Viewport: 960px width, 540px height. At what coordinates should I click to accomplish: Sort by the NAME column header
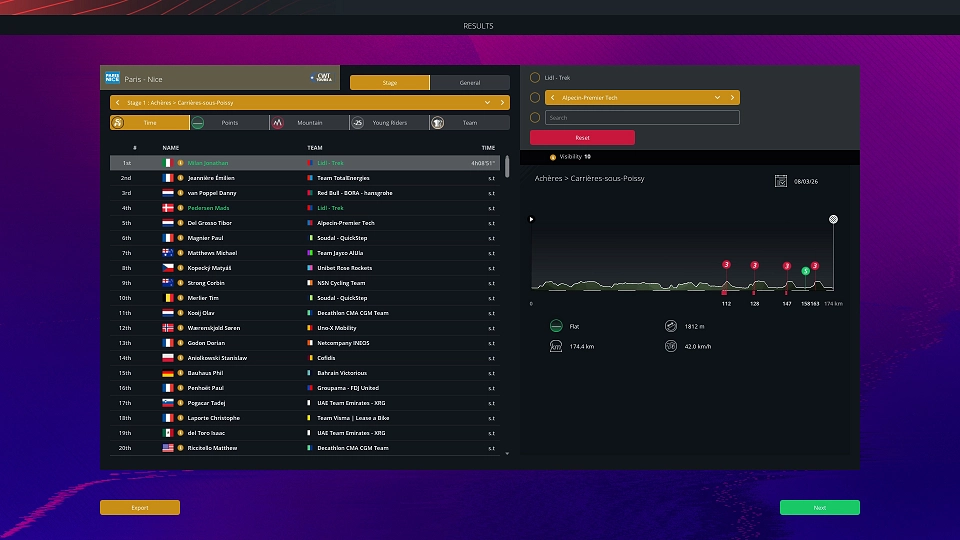(x=171, y=148)
